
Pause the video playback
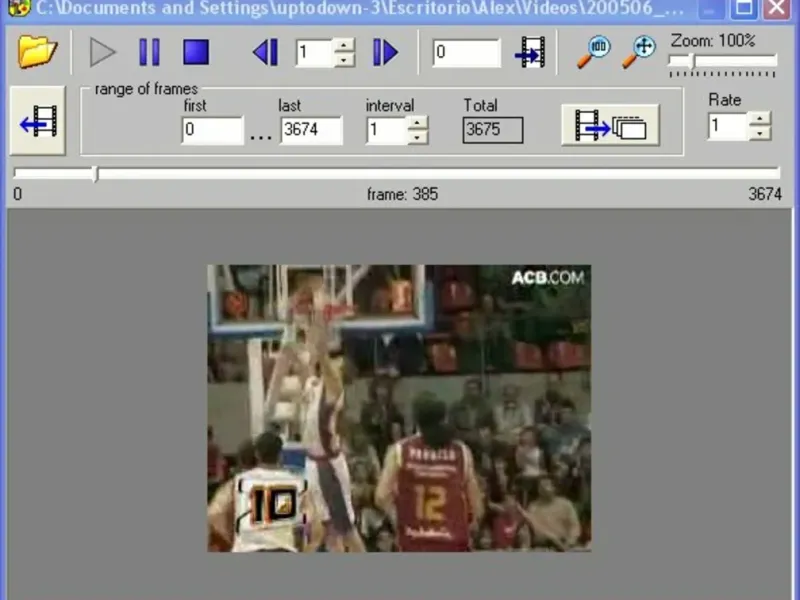[149, 52]
